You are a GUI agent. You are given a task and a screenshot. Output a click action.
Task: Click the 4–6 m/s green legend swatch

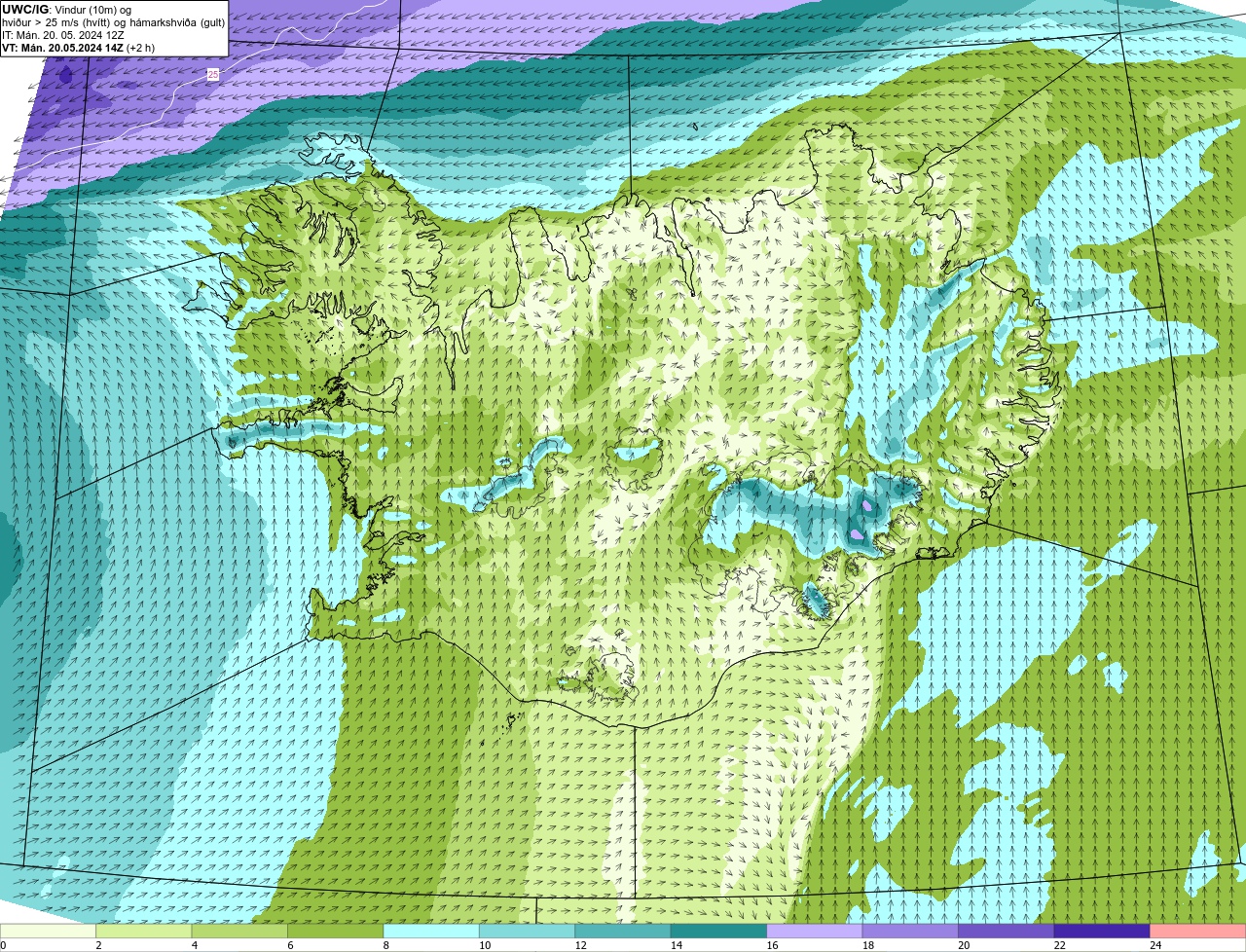pos(240,931)
